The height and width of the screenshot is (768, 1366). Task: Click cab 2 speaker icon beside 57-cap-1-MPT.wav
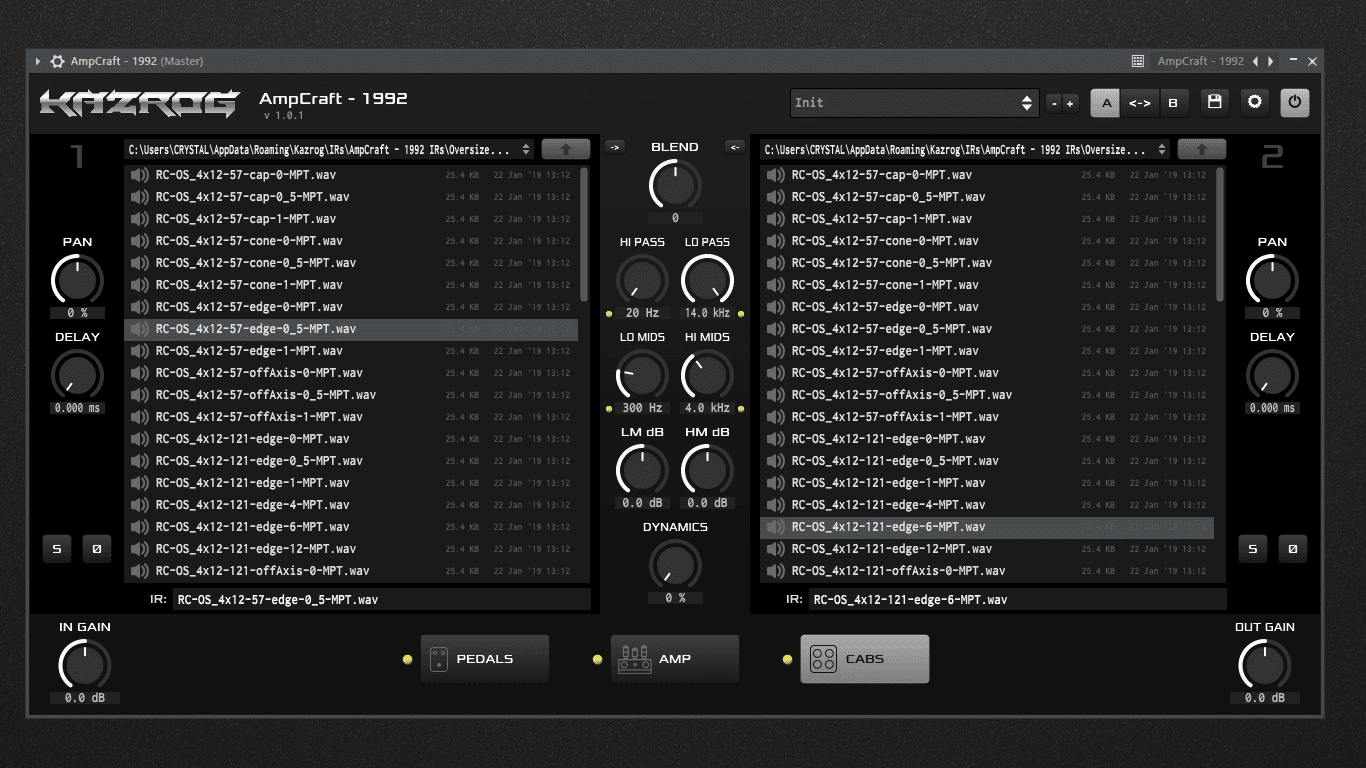point(776,219)
